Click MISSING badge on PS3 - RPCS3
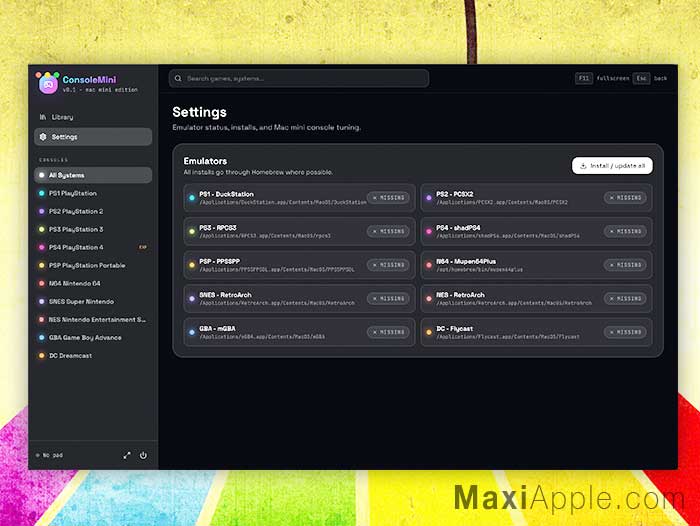This screenshot has height=526, width=700. point(388,231)
